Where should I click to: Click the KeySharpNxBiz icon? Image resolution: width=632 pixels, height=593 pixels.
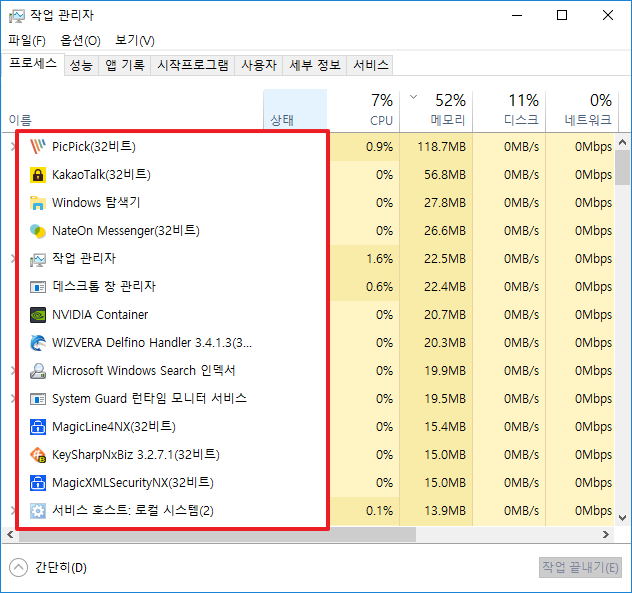pyautogui.click(x=37, y=455)
